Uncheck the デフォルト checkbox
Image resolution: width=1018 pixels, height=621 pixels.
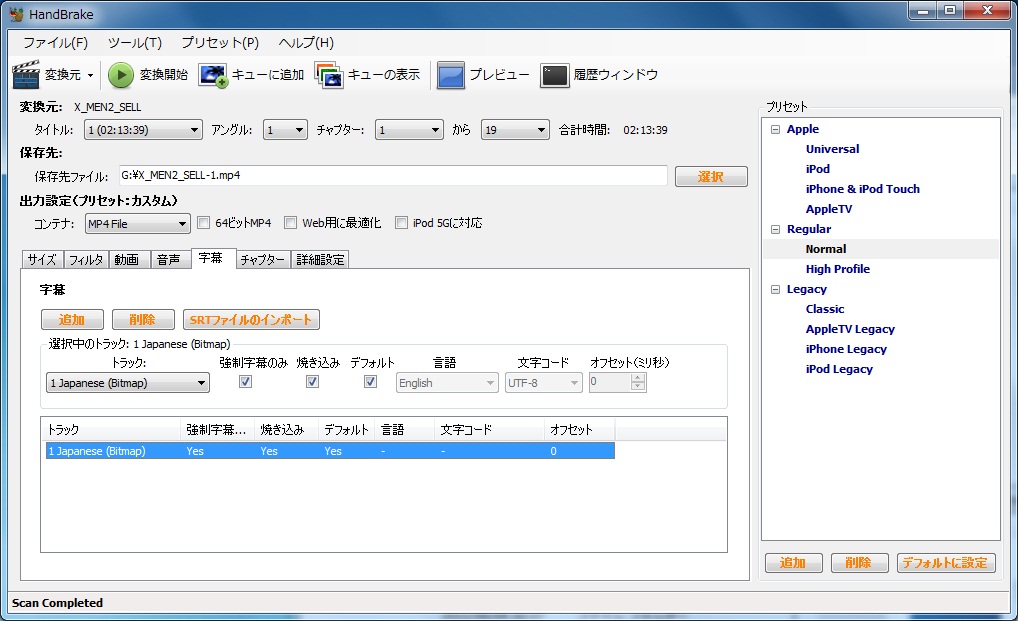(x=370, y=382)
